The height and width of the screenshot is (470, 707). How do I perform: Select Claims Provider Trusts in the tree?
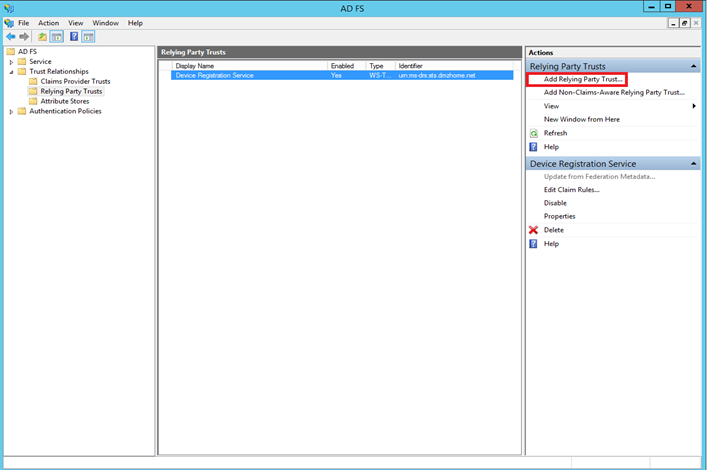pos(75,81)
